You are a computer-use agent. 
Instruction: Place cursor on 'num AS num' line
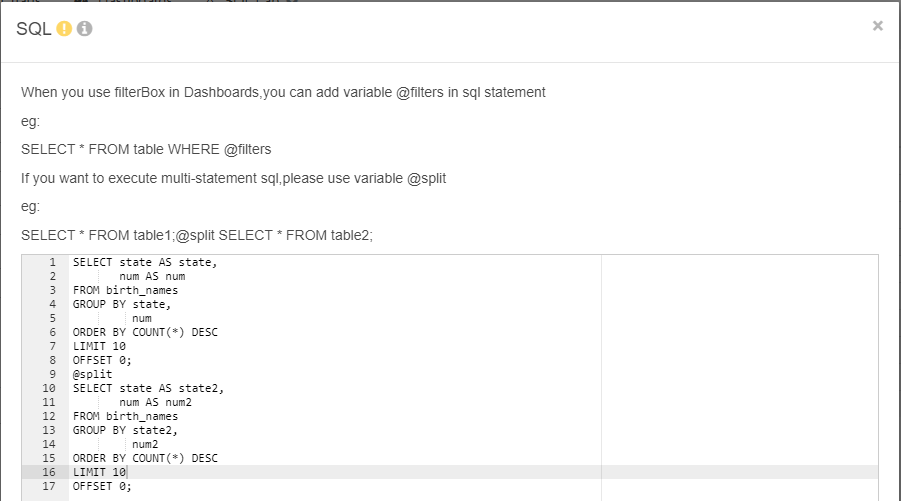coord(152,276)
